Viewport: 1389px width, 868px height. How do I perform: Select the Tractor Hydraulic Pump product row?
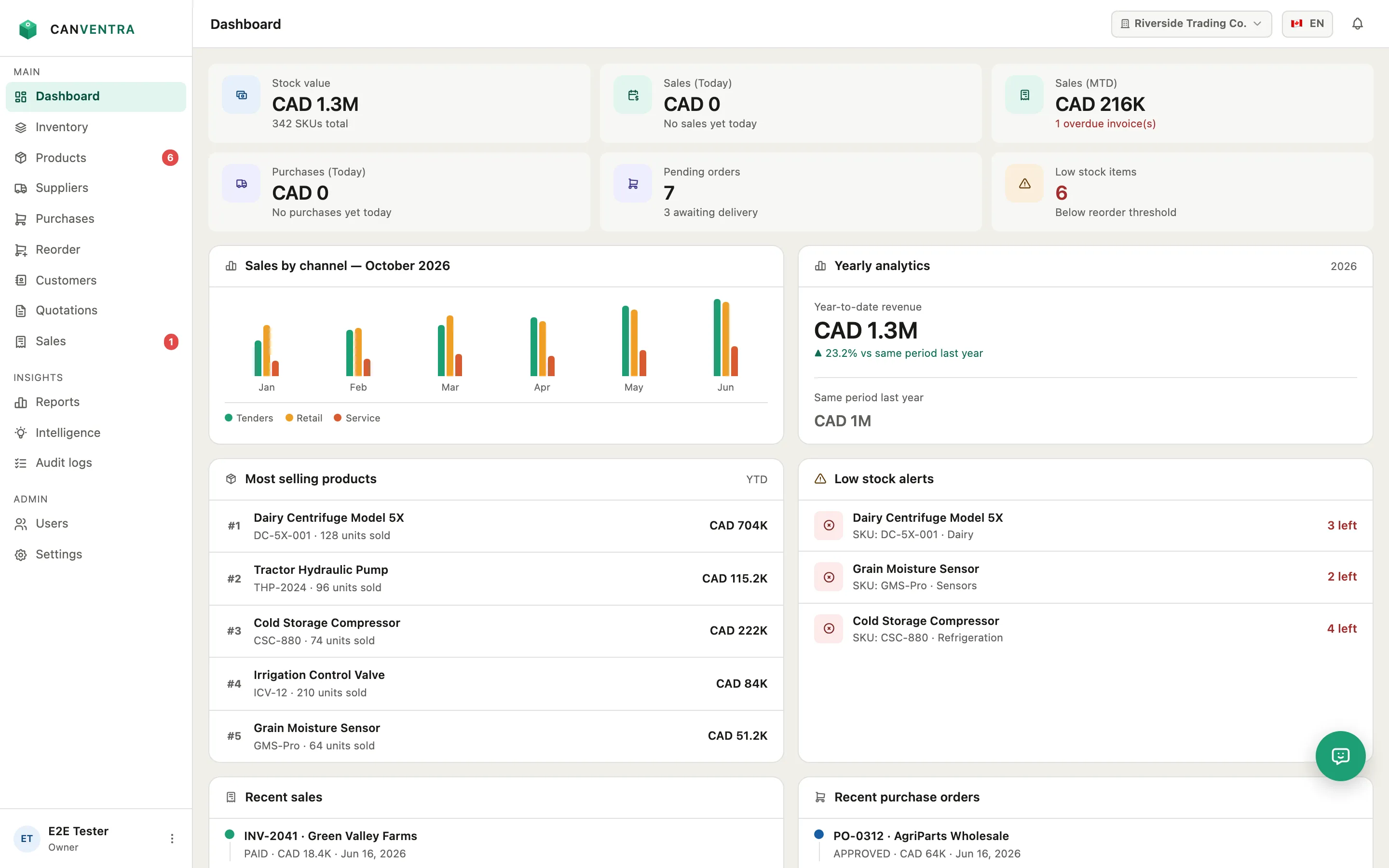tap(496, 578)
